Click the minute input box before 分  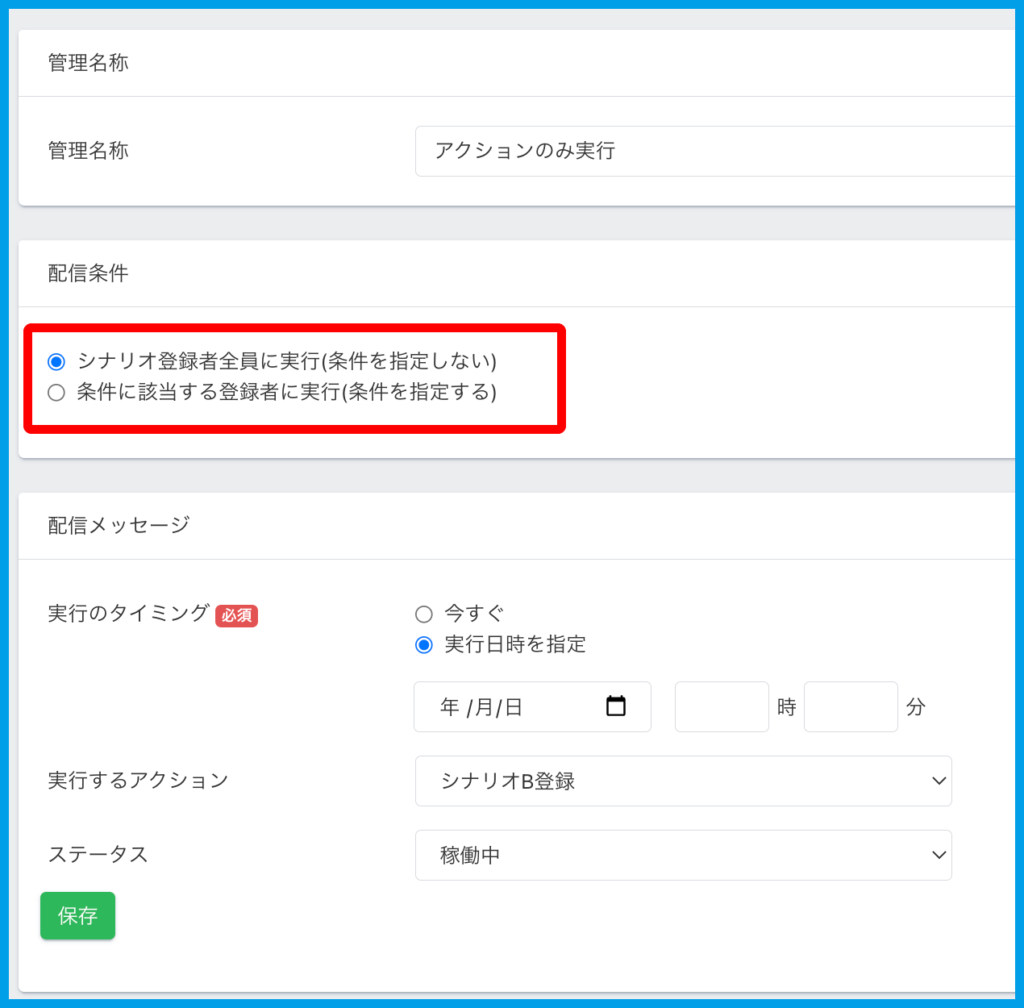click(850, 707)
